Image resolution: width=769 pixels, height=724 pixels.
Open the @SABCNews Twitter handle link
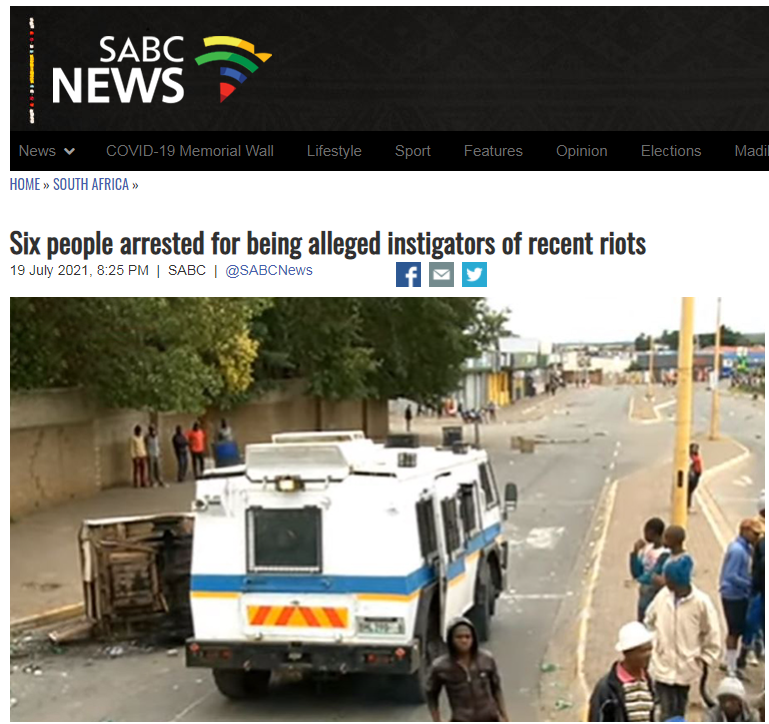(269, 270)
